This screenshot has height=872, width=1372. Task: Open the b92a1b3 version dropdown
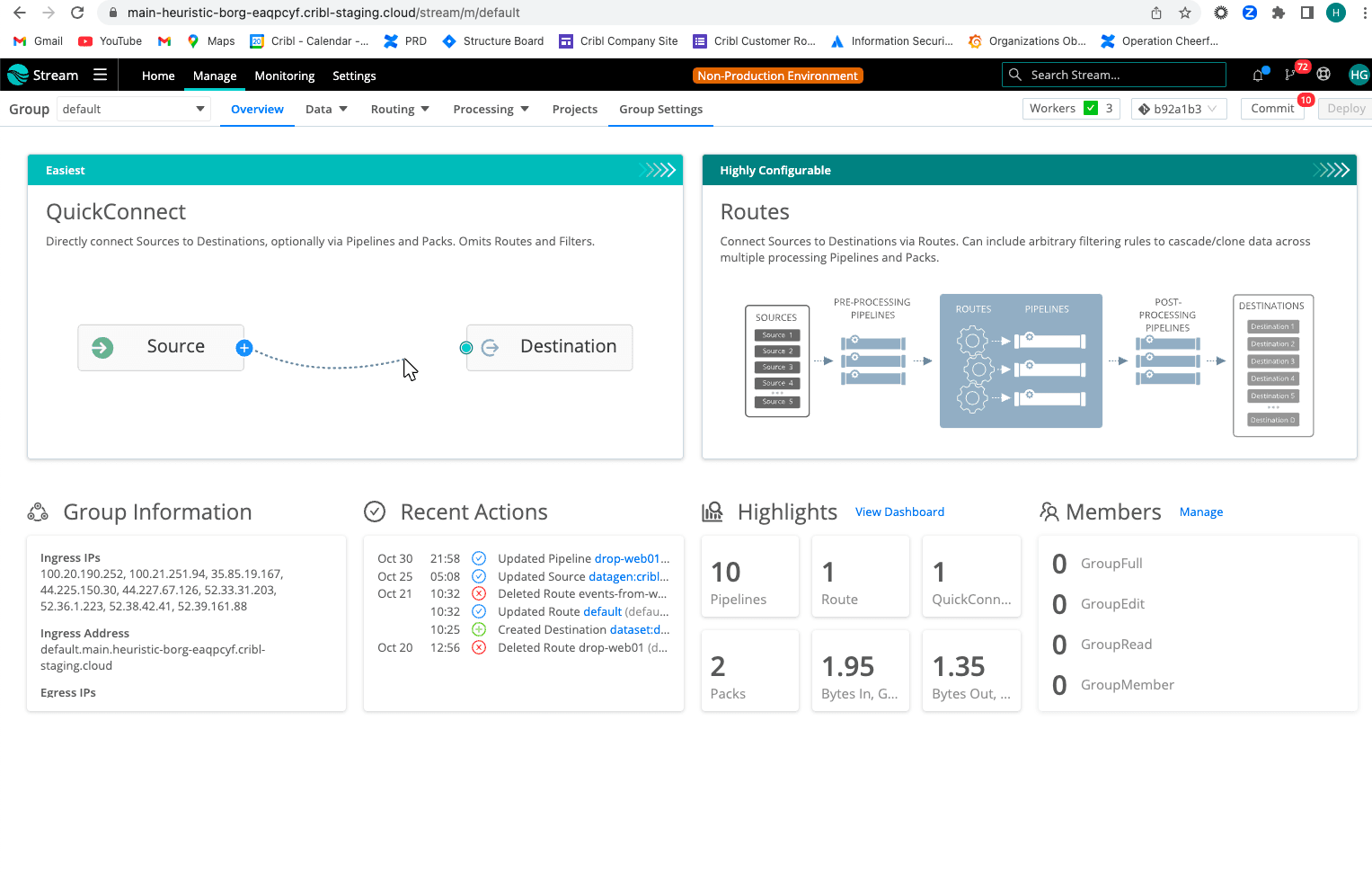pos(1178,109)
